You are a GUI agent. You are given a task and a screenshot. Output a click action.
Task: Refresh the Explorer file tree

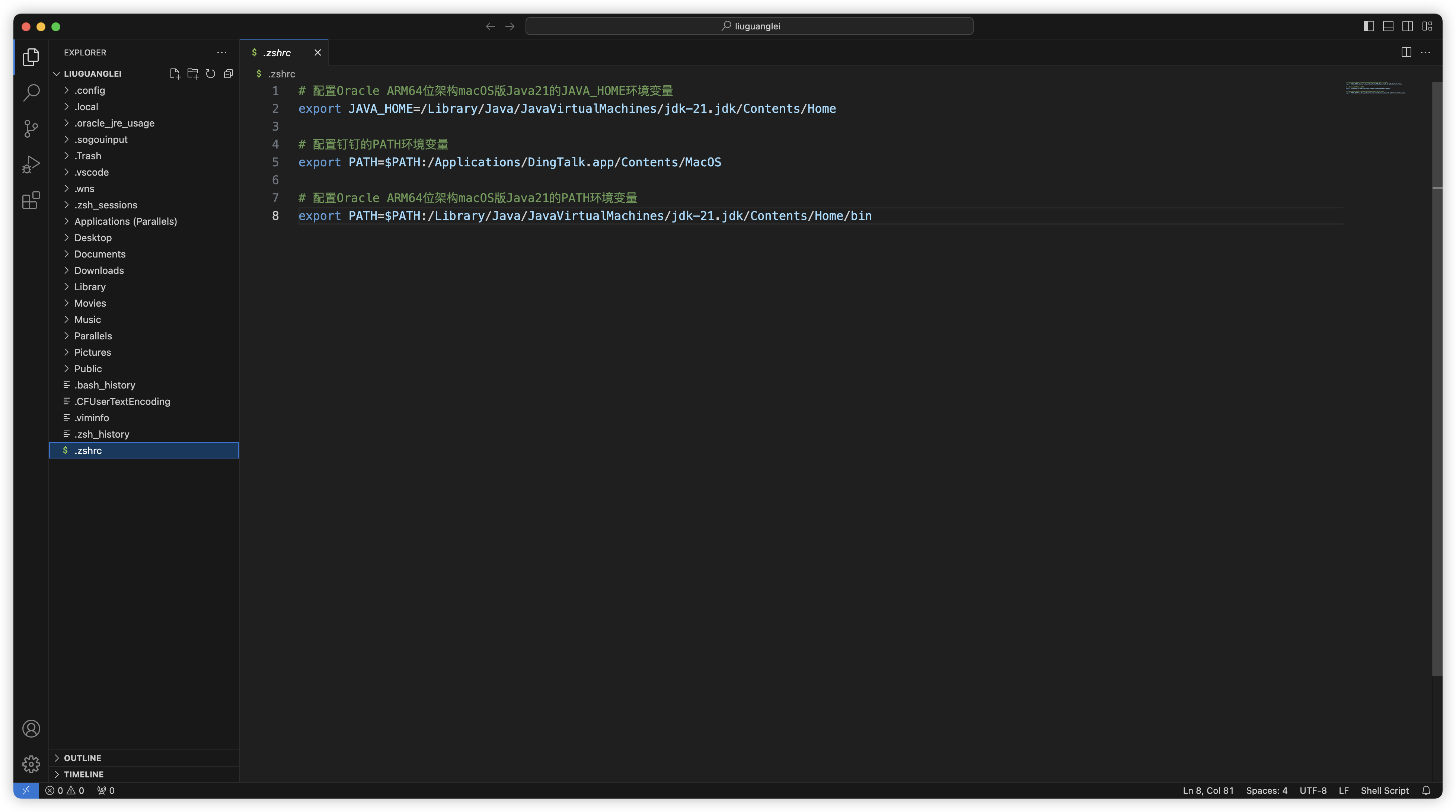tap(210, 73)
